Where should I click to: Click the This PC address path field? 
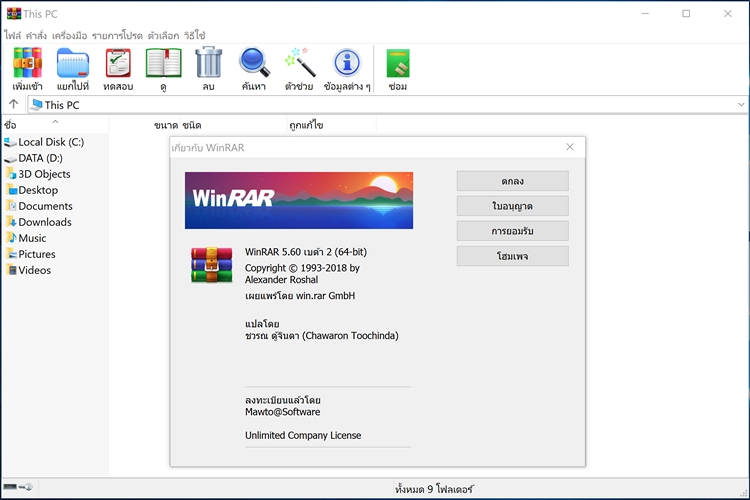click(x=386, y=105)
